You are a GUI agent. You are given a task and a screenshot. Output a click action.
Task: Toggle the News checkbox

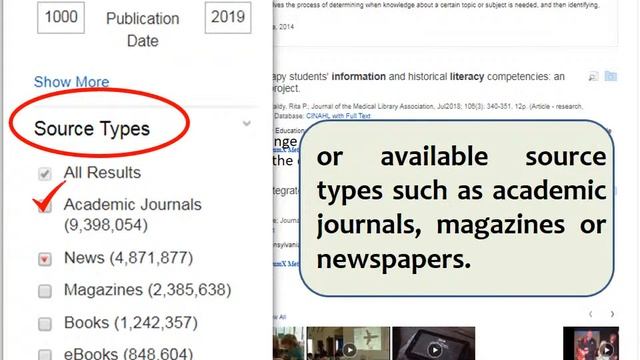click(x=45, y=259)
